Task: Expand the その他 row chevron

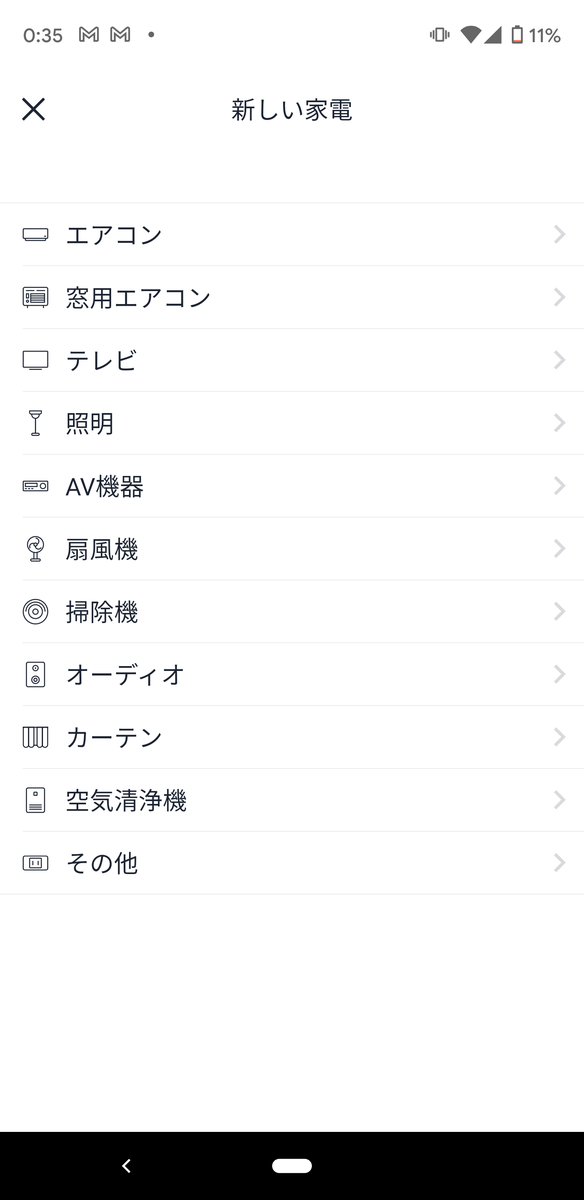Action: (559, 863)
